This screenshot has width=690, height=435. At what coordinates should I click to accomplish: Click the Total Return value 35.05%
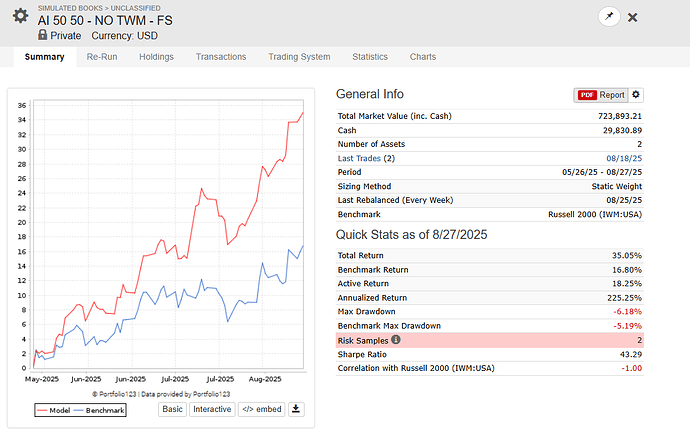(x=627, y=256)
